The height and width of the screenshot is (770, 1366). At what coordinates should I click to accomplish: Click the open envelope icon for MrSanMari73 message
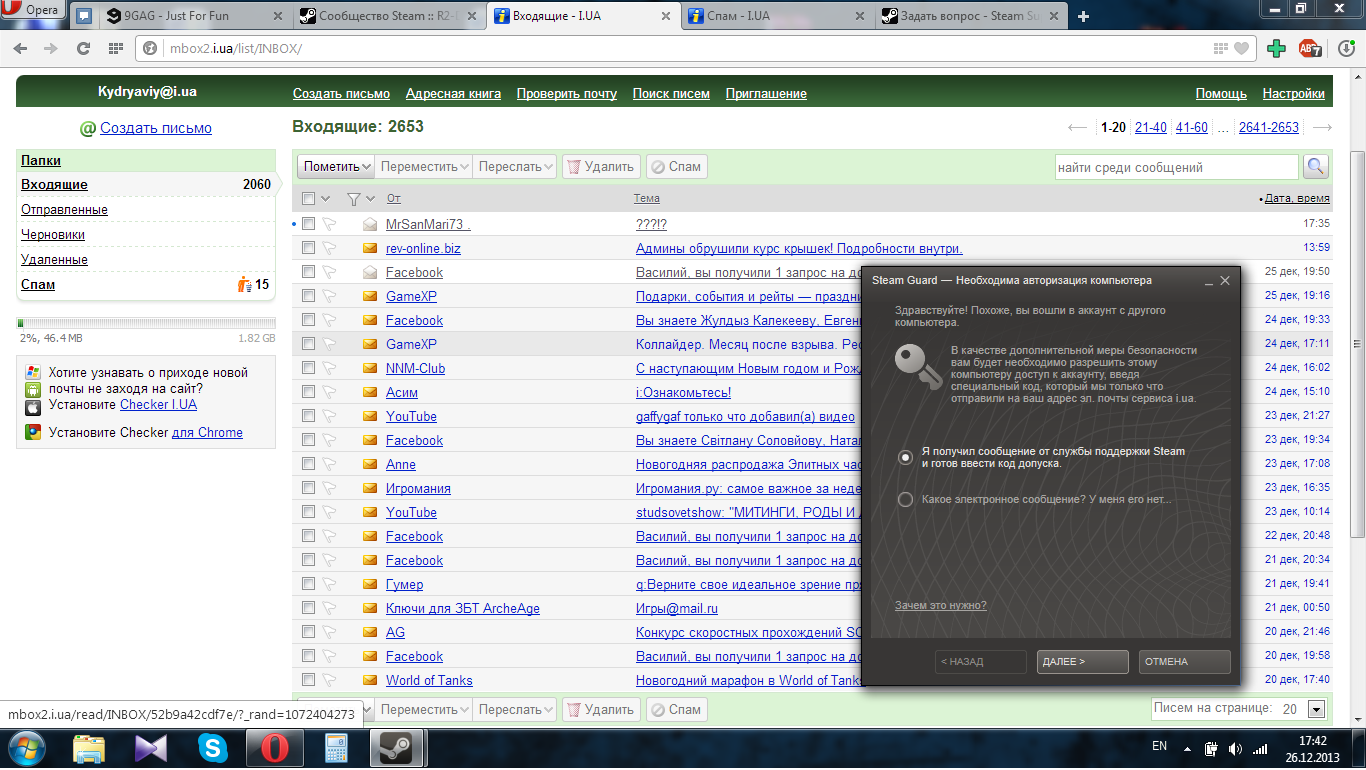click(x=370, y=224)
